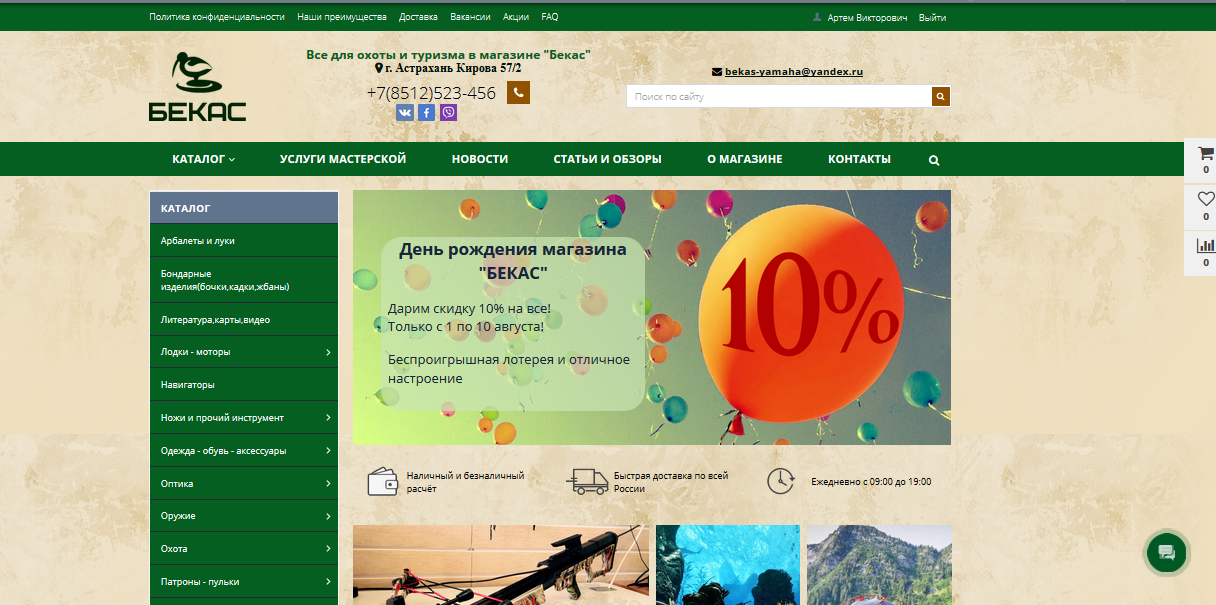1216x605 pixels.
Task: Click the Бекас store logo
Action: pos(197,86)
